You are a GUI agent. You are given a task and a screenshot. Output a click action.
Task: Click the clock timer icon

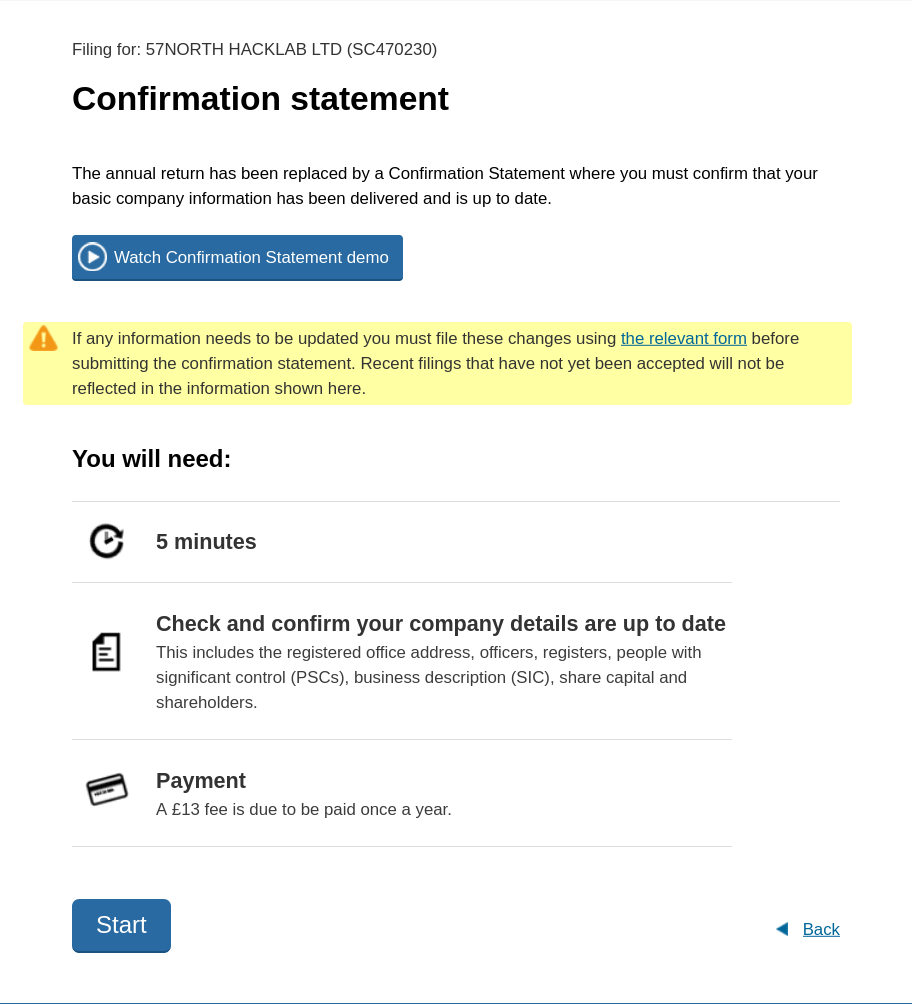106,541
